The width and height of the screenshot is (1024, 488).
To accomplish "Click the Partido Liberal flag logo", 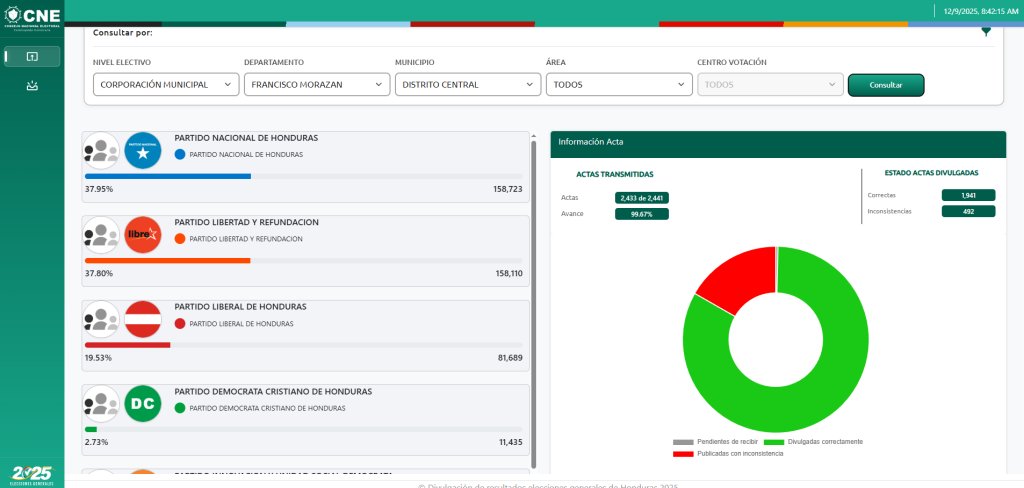I will coord(142,319).
